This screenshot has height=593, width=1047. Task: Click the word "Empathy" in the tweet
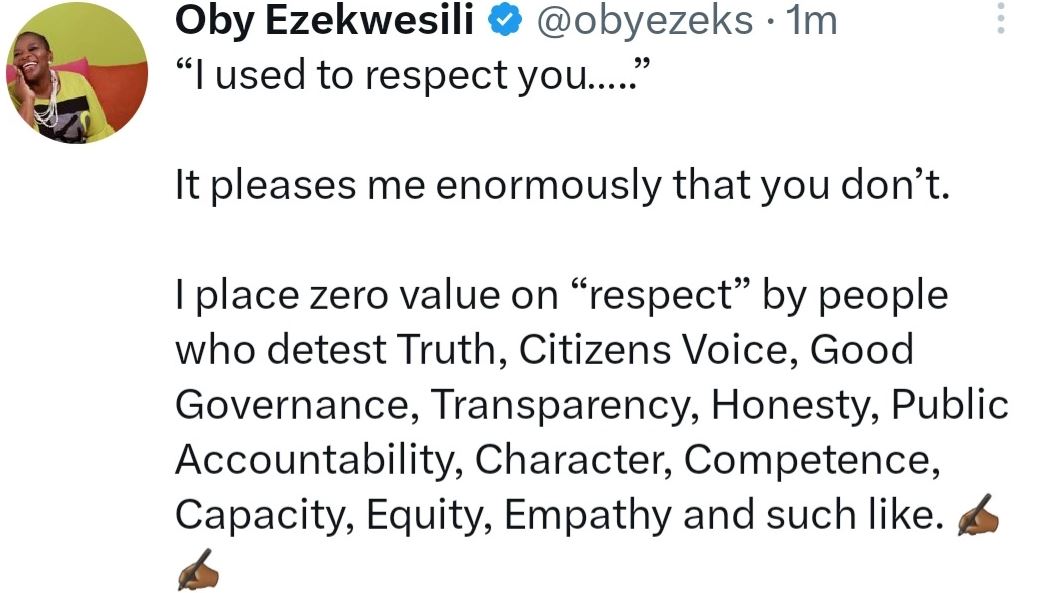pyautogui.click(x=587, y=515)
